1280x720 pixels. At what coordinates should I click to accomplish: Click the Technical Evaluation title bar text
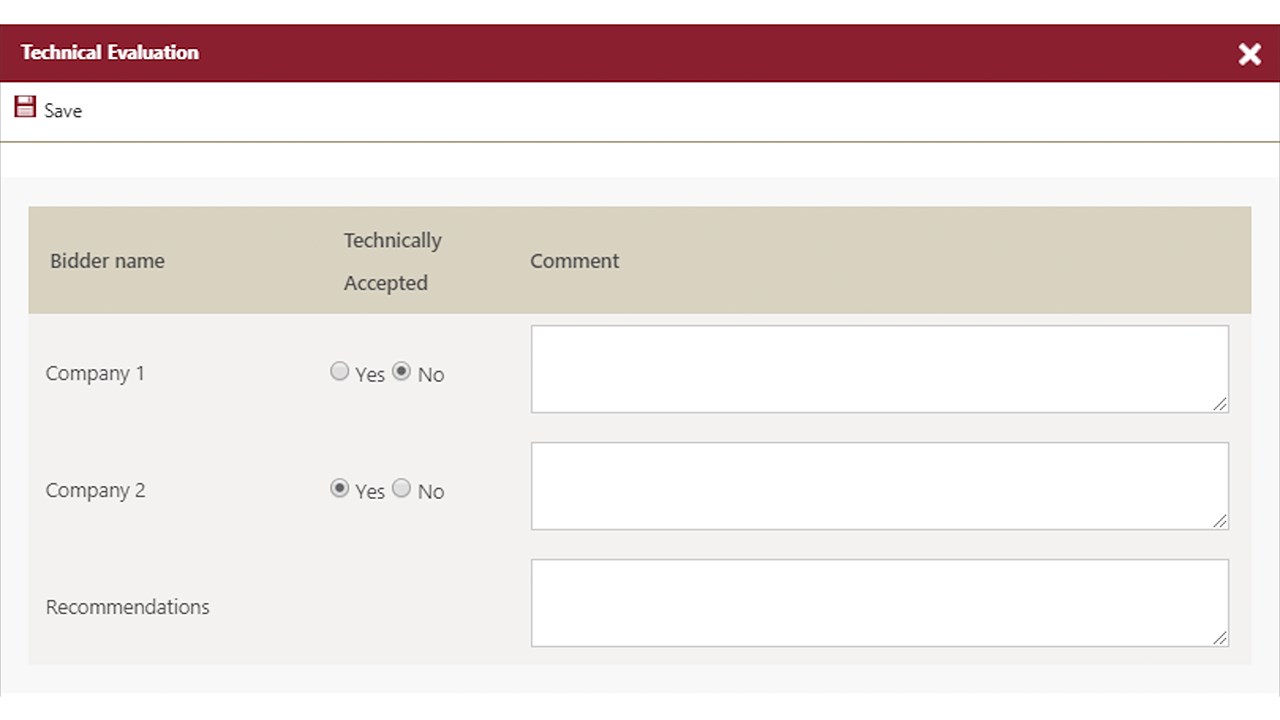pos(110,53)
